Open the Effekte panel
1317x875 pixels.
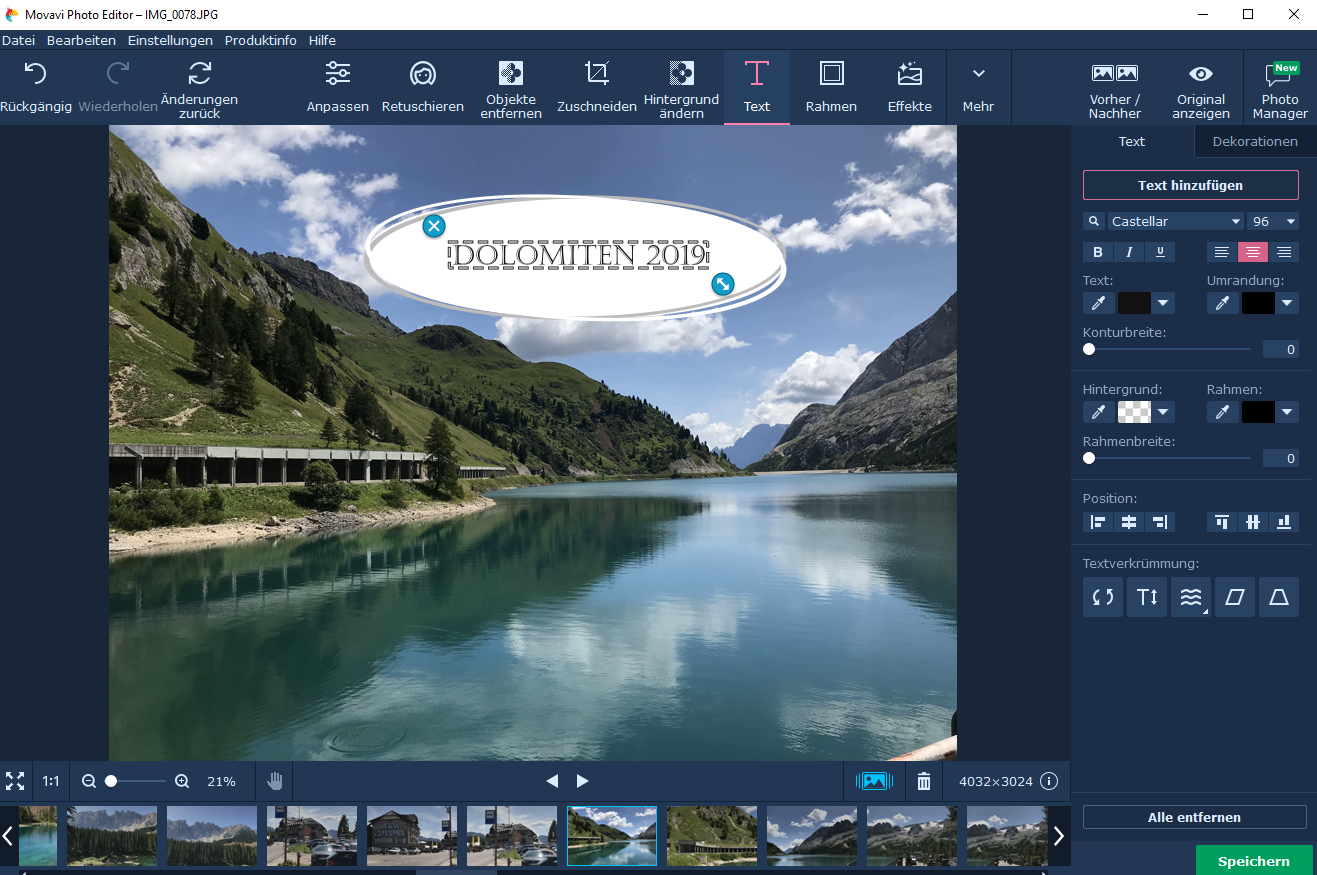pyautogui.click(x=909, y=87)
